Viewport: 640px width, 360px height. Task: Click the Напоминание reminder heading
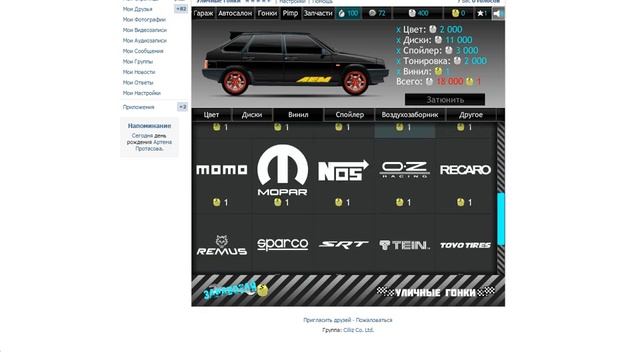click(x=149, y=126)
